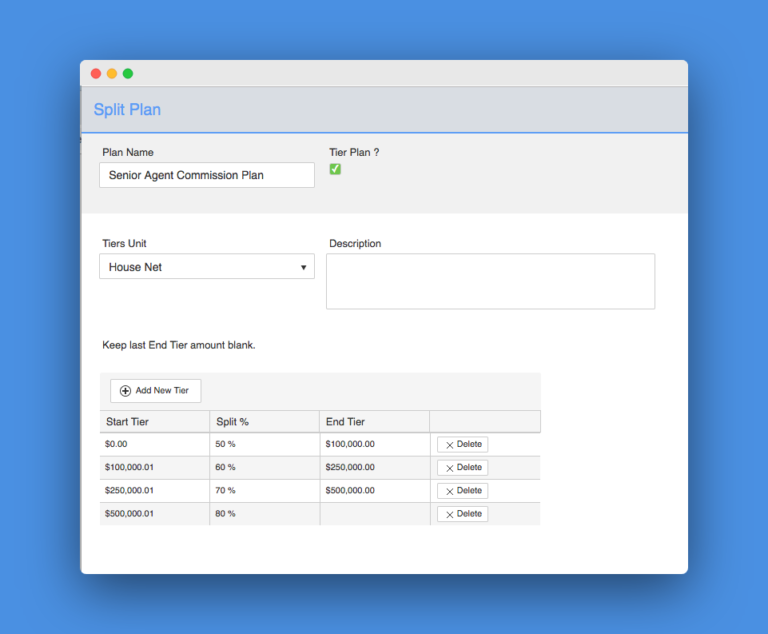
Task: Delete the $100,000.01 start tier row
Action: (x=462, y=467)
